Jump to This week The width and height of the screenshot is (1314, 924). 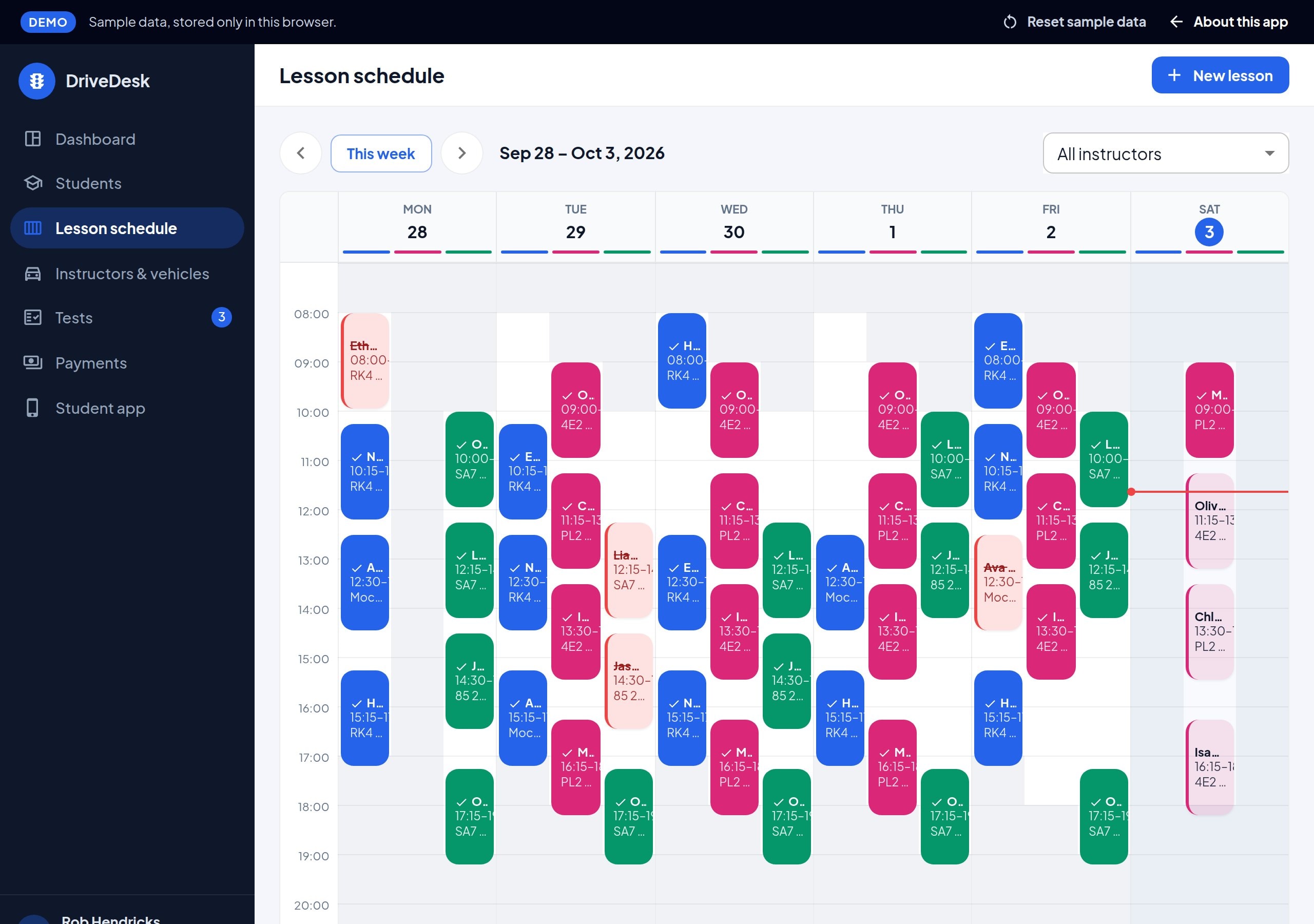[x=381, y=153]
